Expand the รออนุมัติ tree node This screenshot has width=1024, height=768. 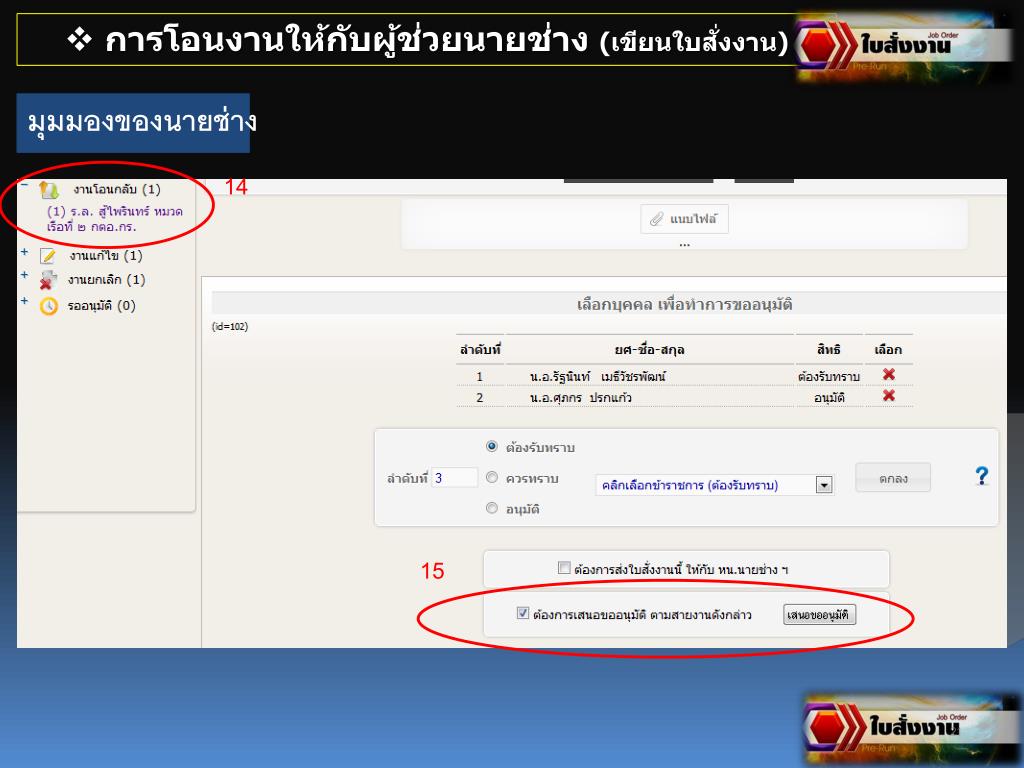click(x=24, y=301)
